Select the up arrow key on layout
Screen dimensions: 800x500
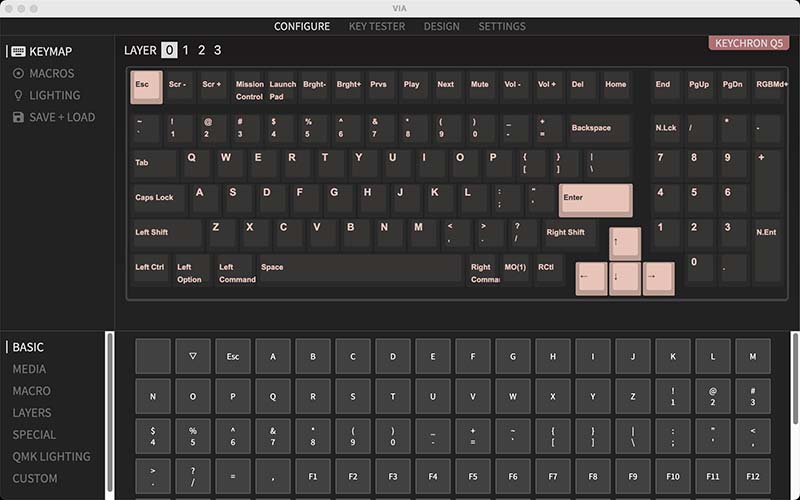[x=625, y=244]
